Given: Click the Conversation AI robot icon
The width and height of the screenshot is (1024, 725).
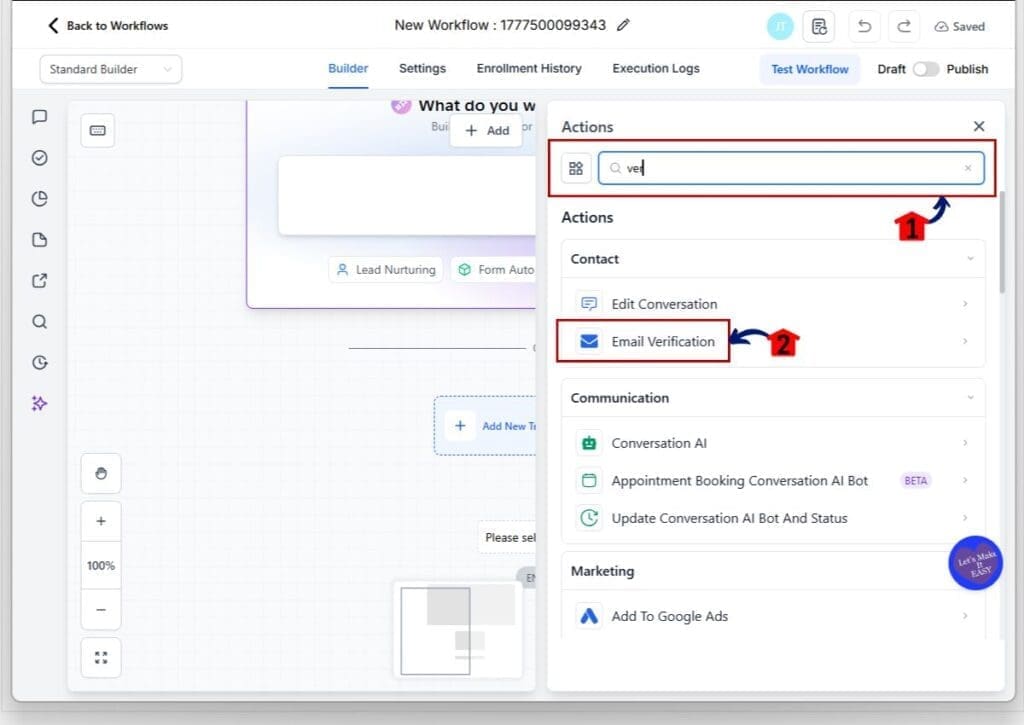Looking at the screenshot, I should pos(589,443).
